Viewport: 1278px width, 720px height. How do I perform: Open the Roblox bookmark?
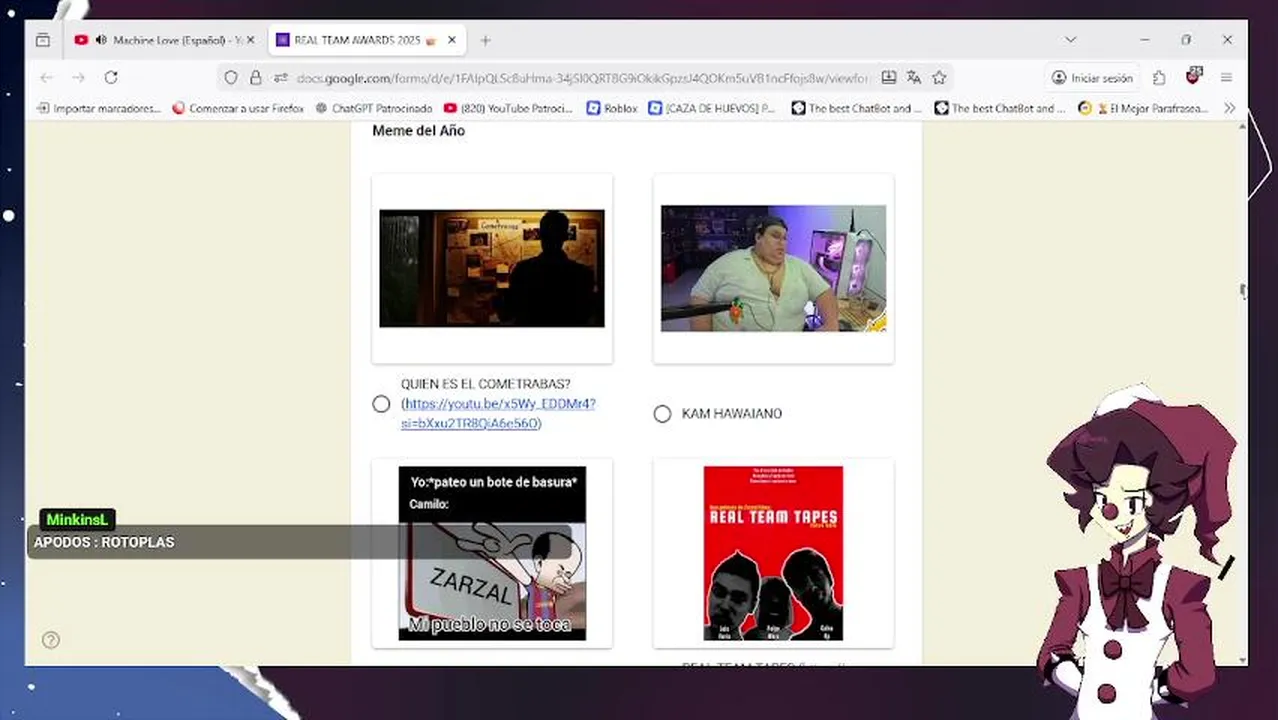(612, 108)
